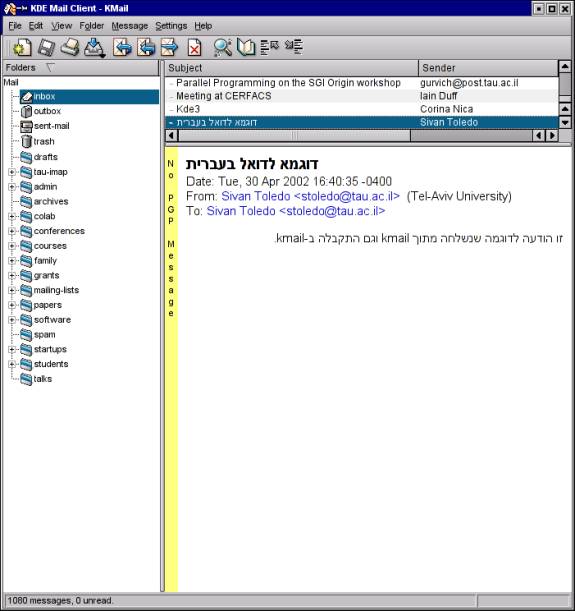Expand the conferences folder tree node
Screen dimensions: 575x611
[12, 231]
